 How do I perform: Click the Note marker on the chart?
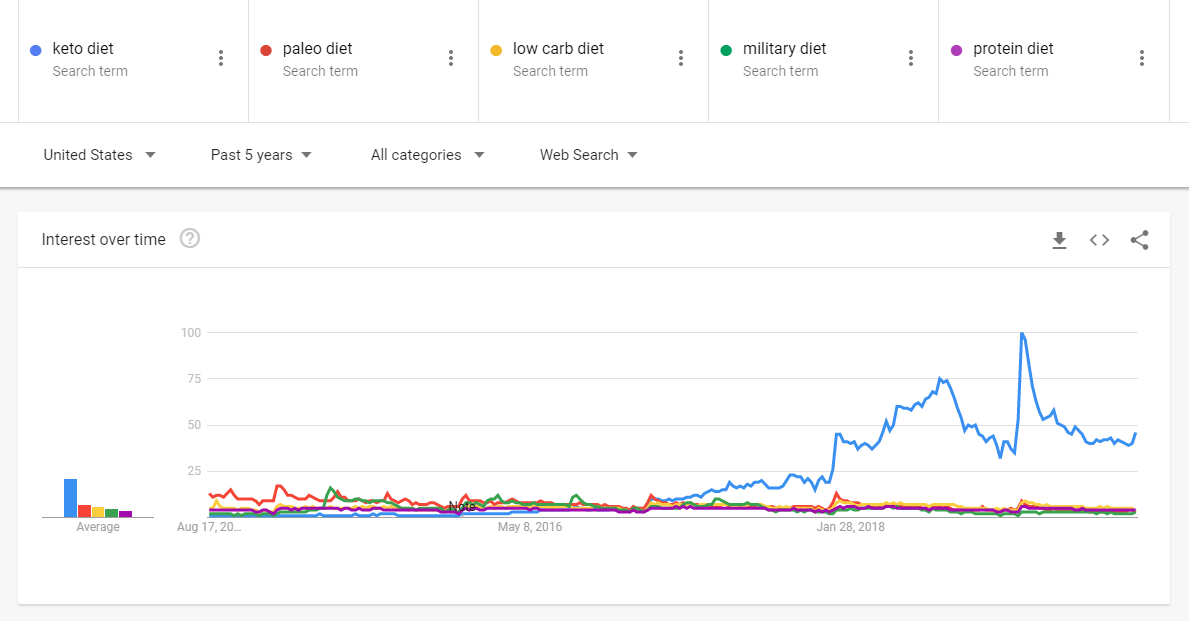(x=462, y=506)
